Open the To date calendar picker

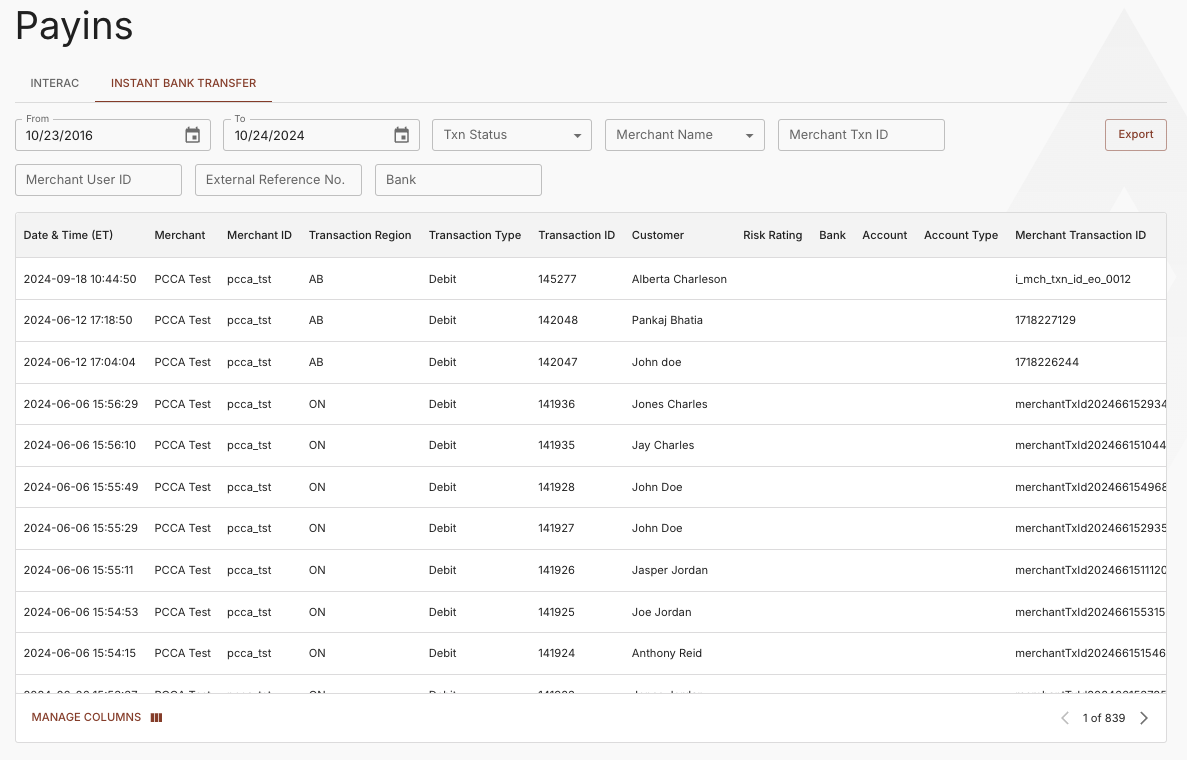coord(401,135)
